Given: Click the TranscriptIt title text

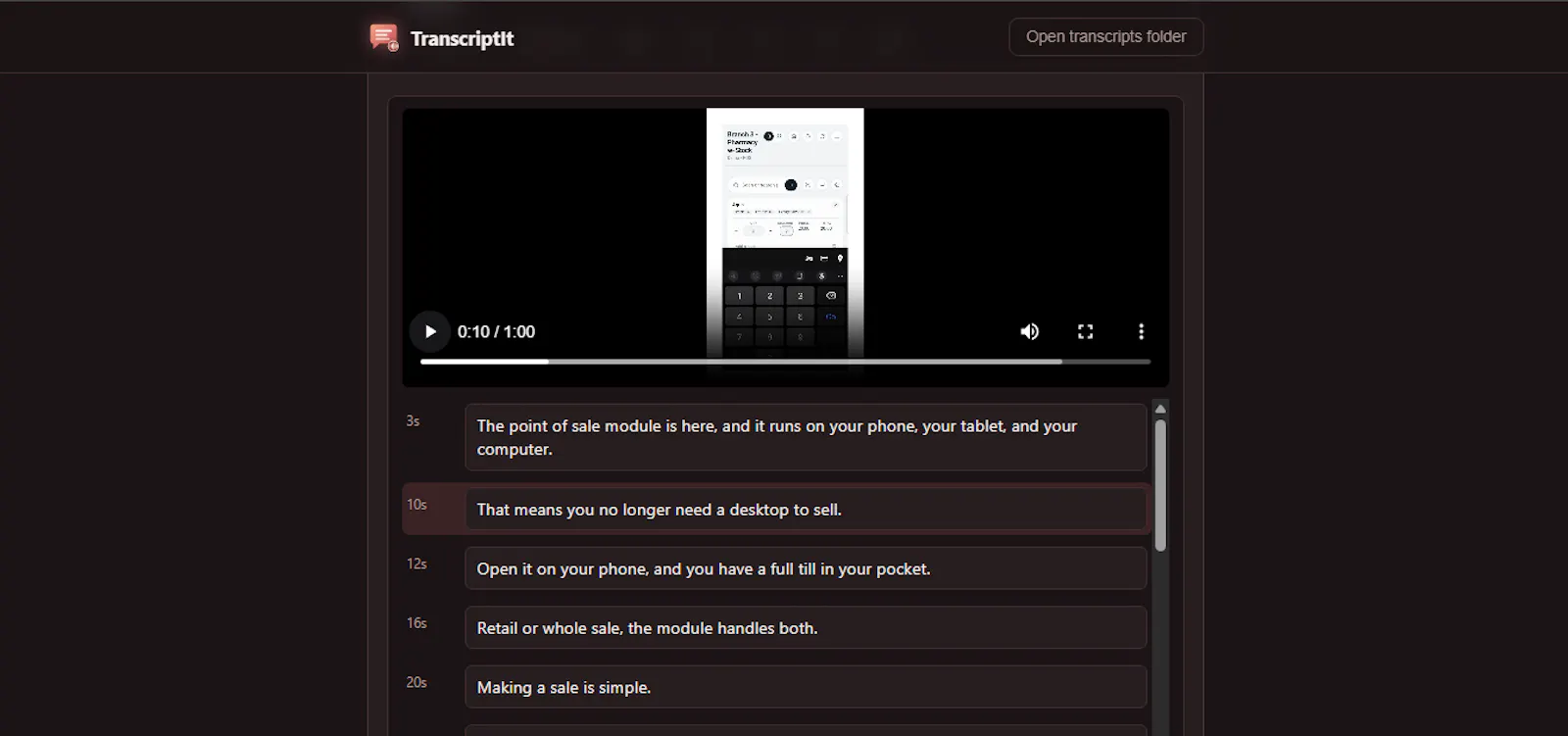Looking at the screenshot, I should coord(462,38).
